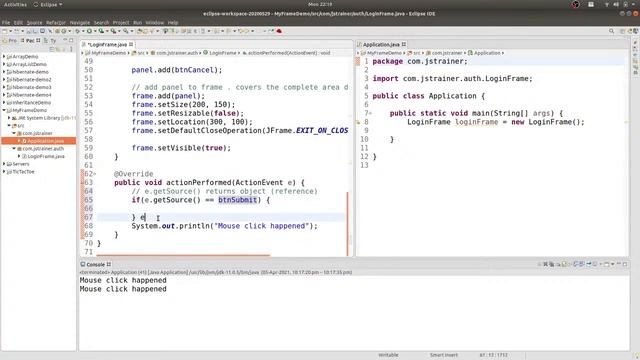The width and height of the screenshot is (640, 360).
Task: Toggle code folding at line 62
Action: pyautogui.click(x=95, y=174)
